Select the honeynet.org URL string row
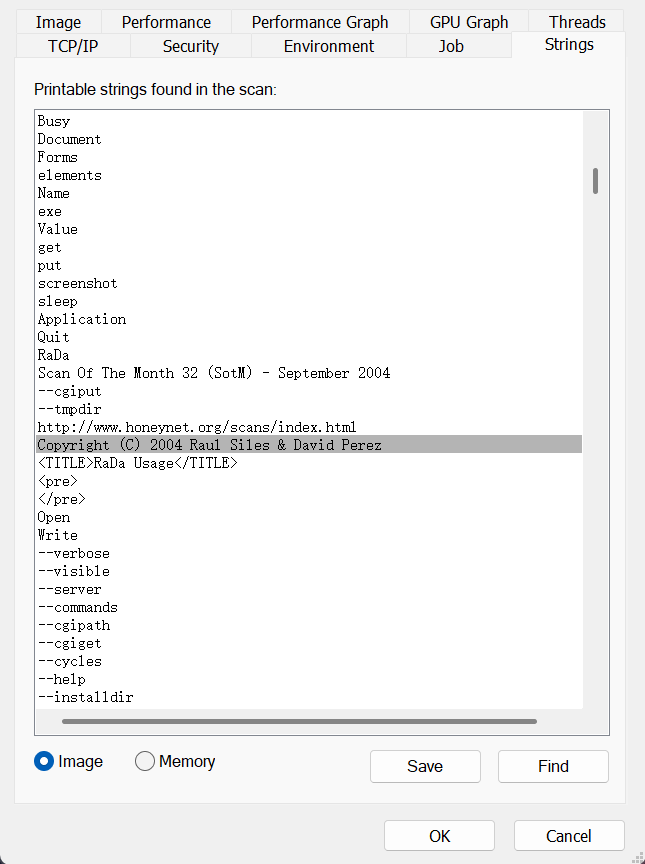The width and height of the screenshot is (645, 864). [x=309, y=427]
